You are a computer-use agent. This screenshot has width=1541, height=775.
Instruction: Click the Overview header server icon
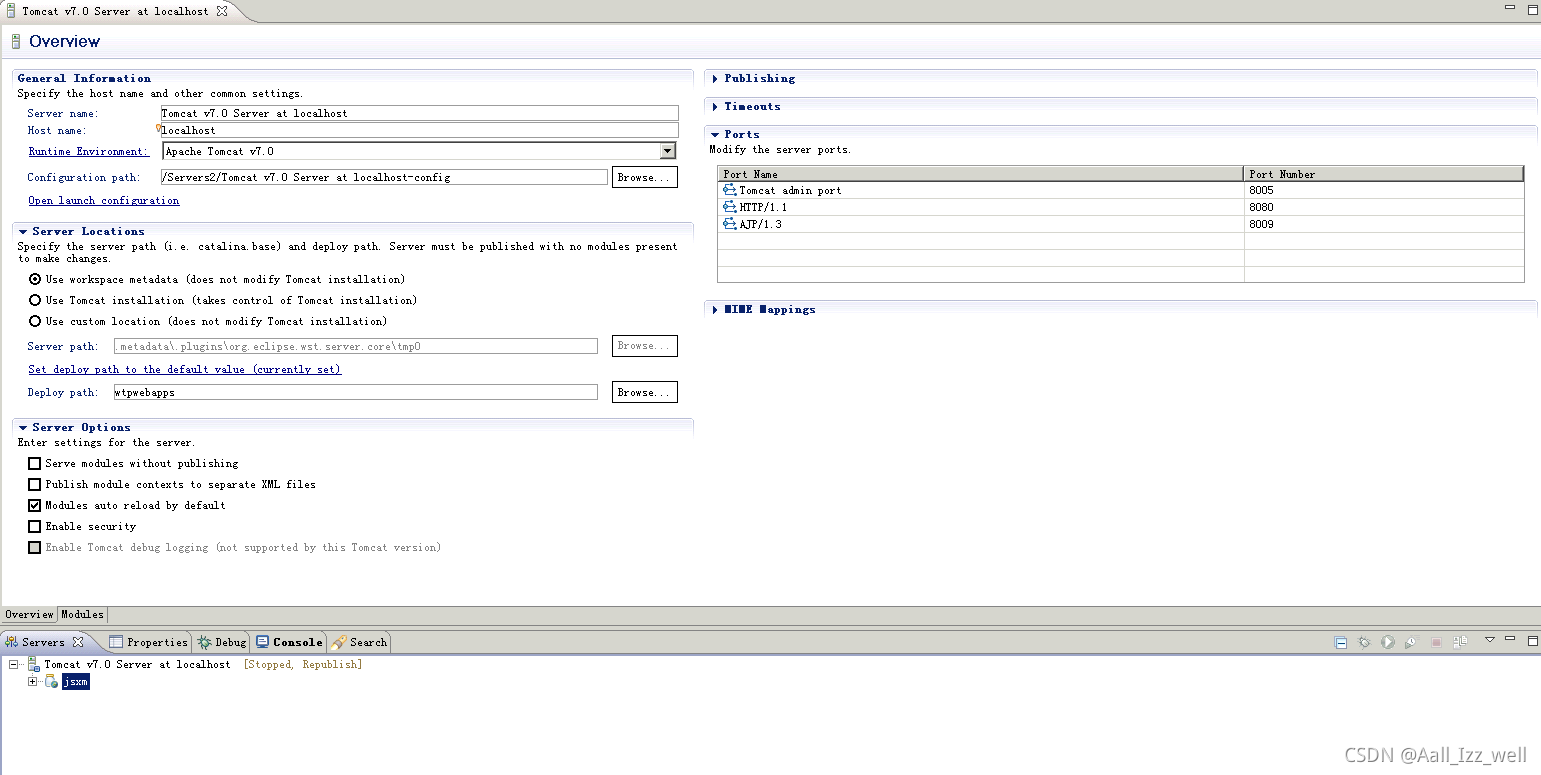(x=16, y=41)
